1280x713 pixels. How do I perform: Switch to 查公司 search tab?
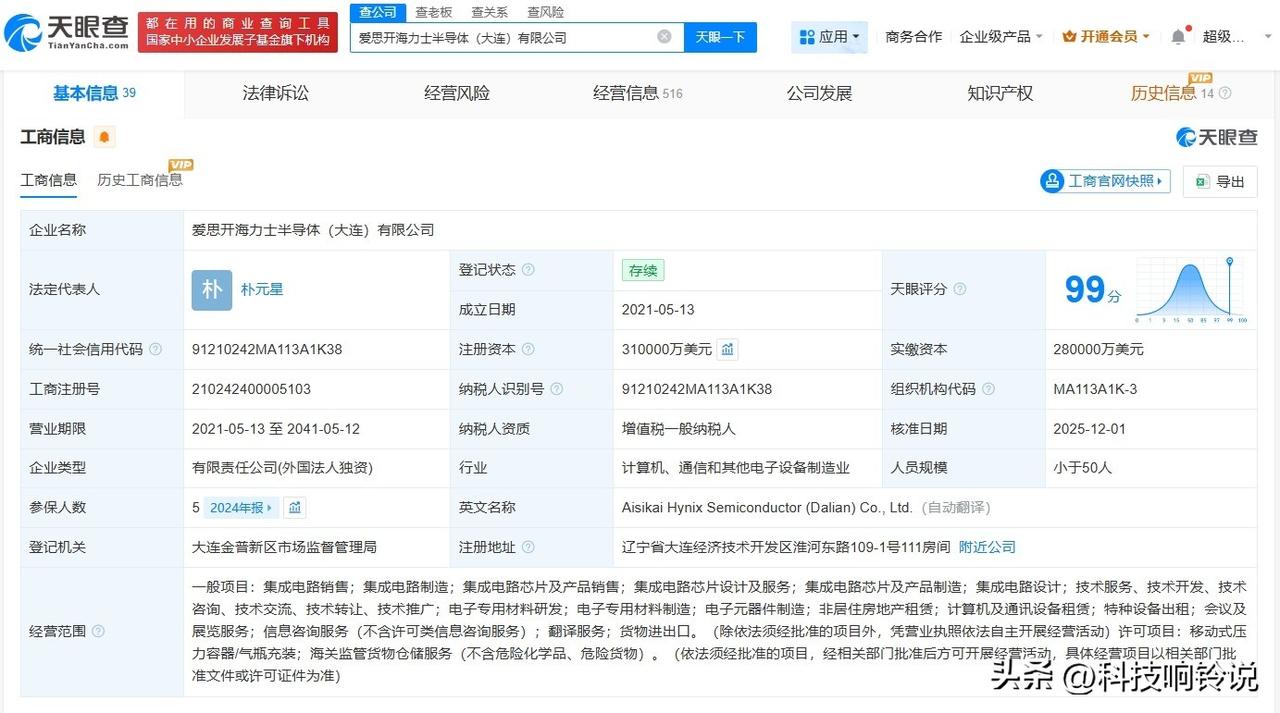[378, 12]
